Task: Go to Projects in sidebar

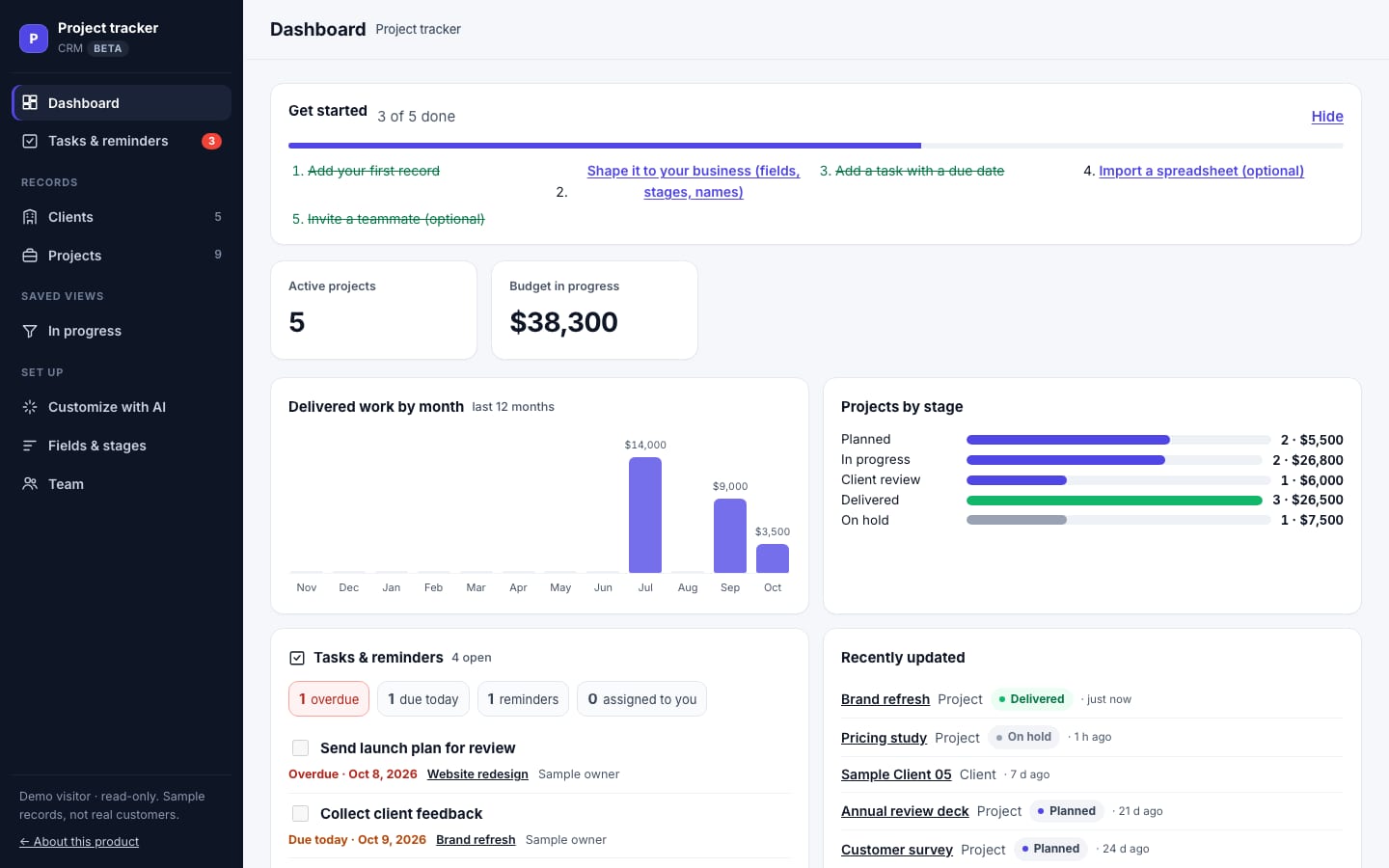Action: (x=122, y=256)
